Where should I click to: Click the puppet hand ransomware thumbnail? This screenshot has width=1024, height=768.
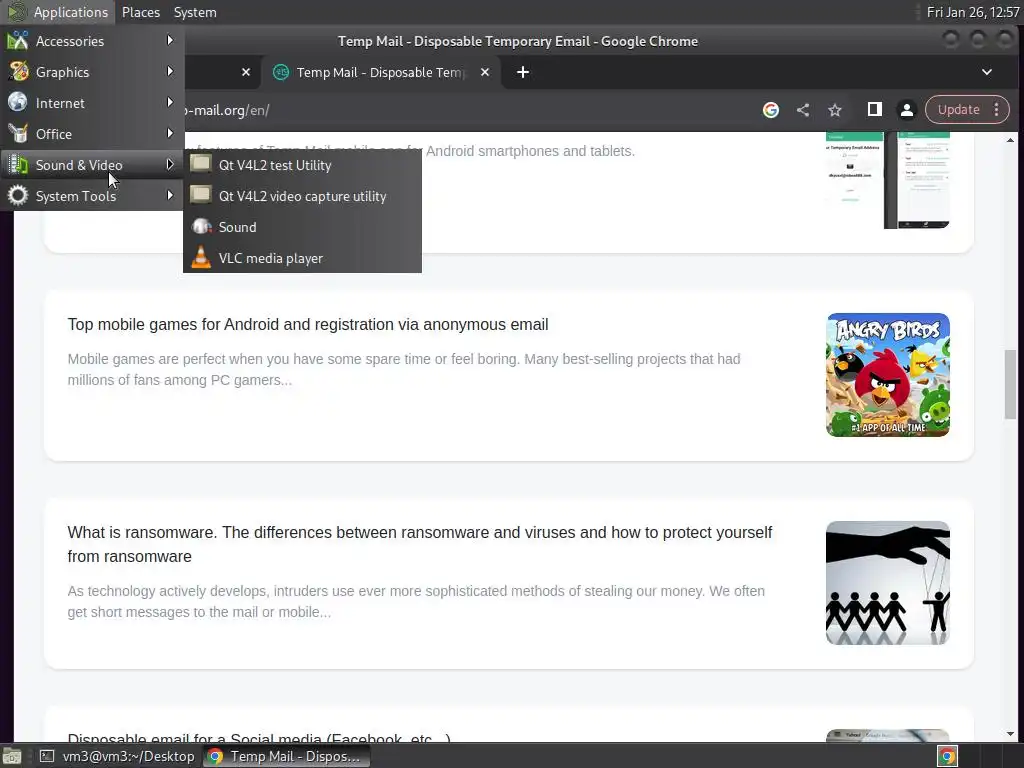[x=888, y=583]
